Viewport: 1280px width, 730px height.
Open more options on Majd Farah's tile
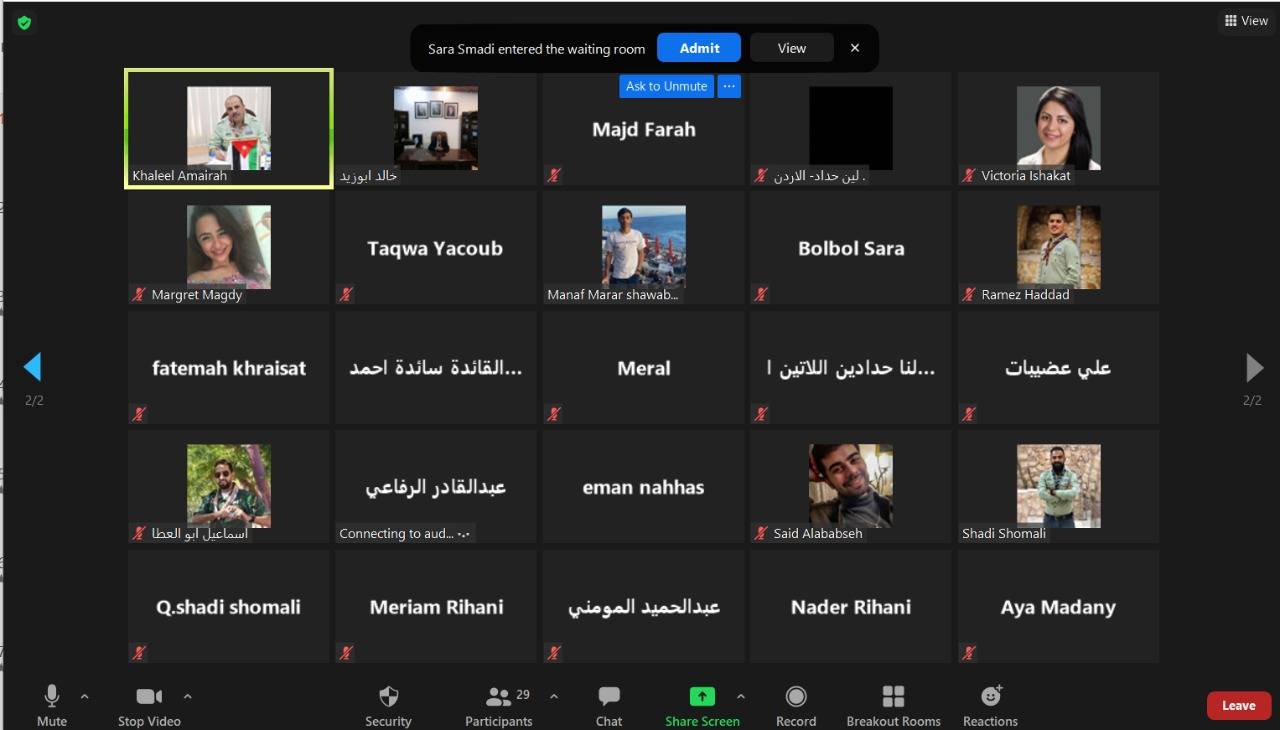(x=728, y=86)
